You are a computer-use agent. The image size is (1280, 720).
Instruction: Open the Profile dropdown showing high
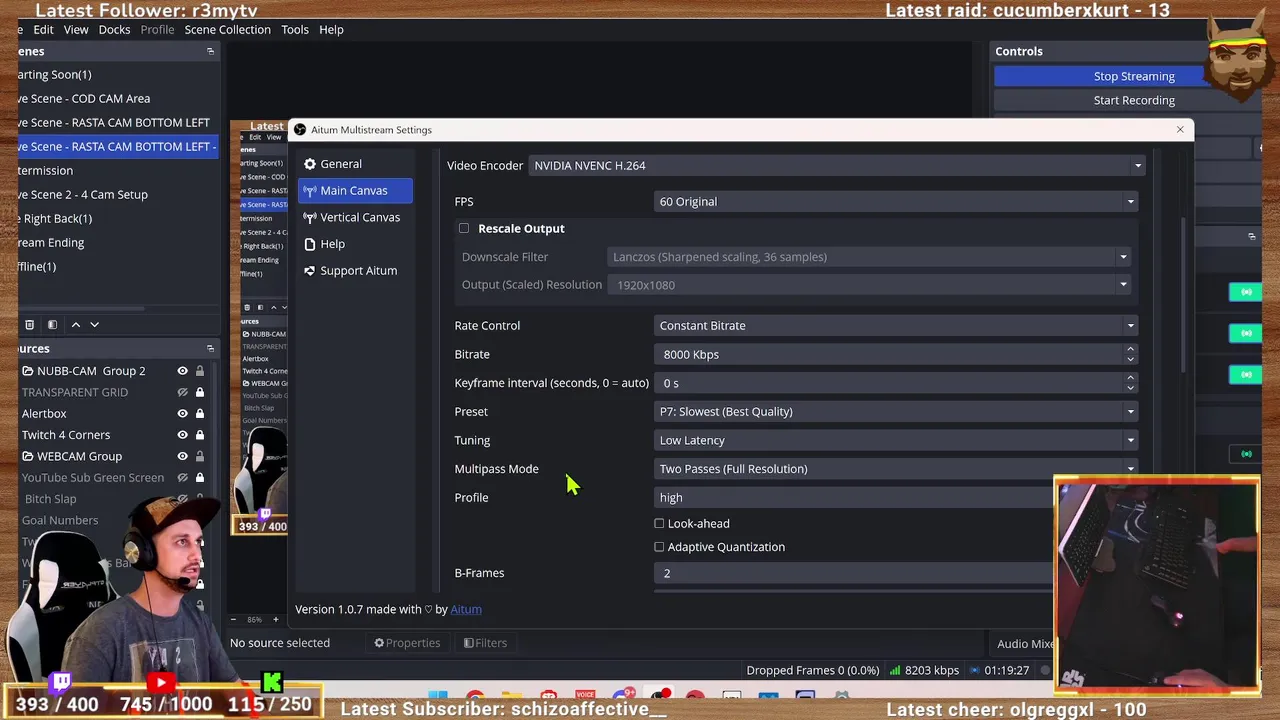coord(855,497)
